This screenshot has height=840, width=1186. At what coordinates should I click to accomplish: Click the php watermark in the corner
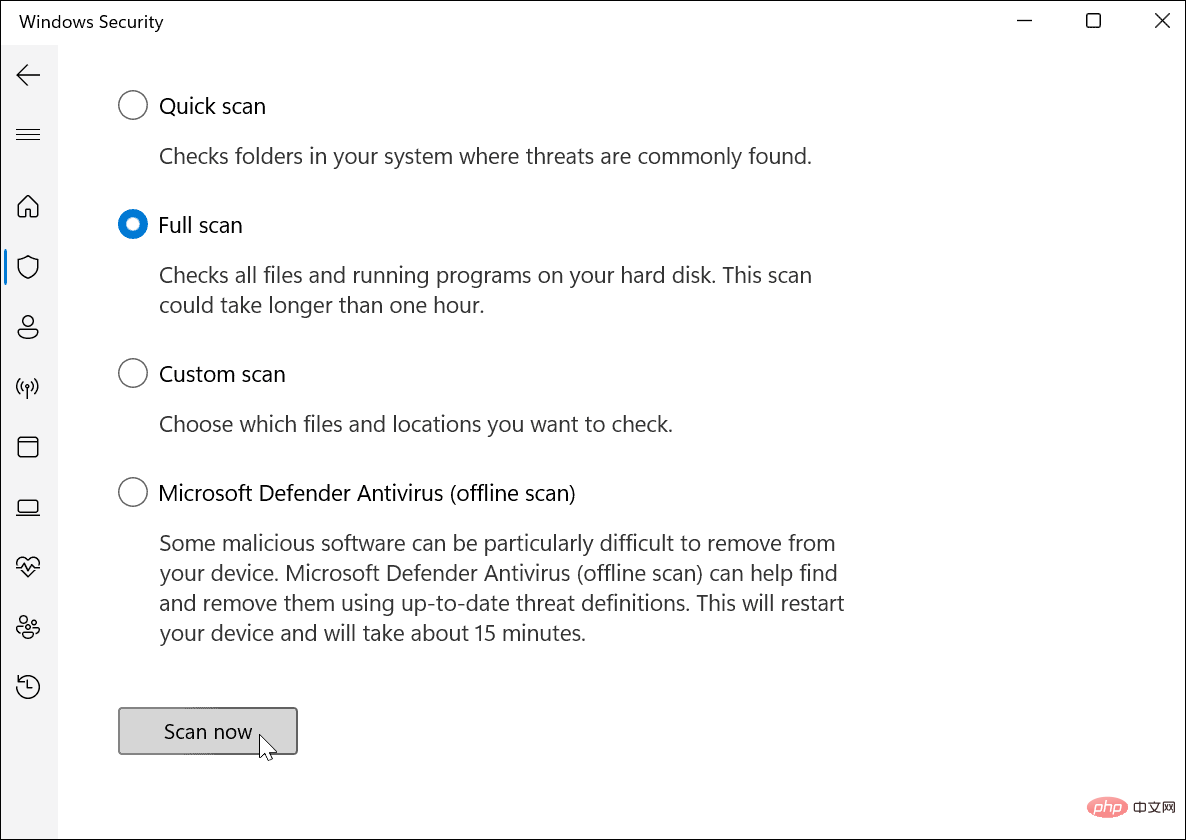pos(1107,807)
